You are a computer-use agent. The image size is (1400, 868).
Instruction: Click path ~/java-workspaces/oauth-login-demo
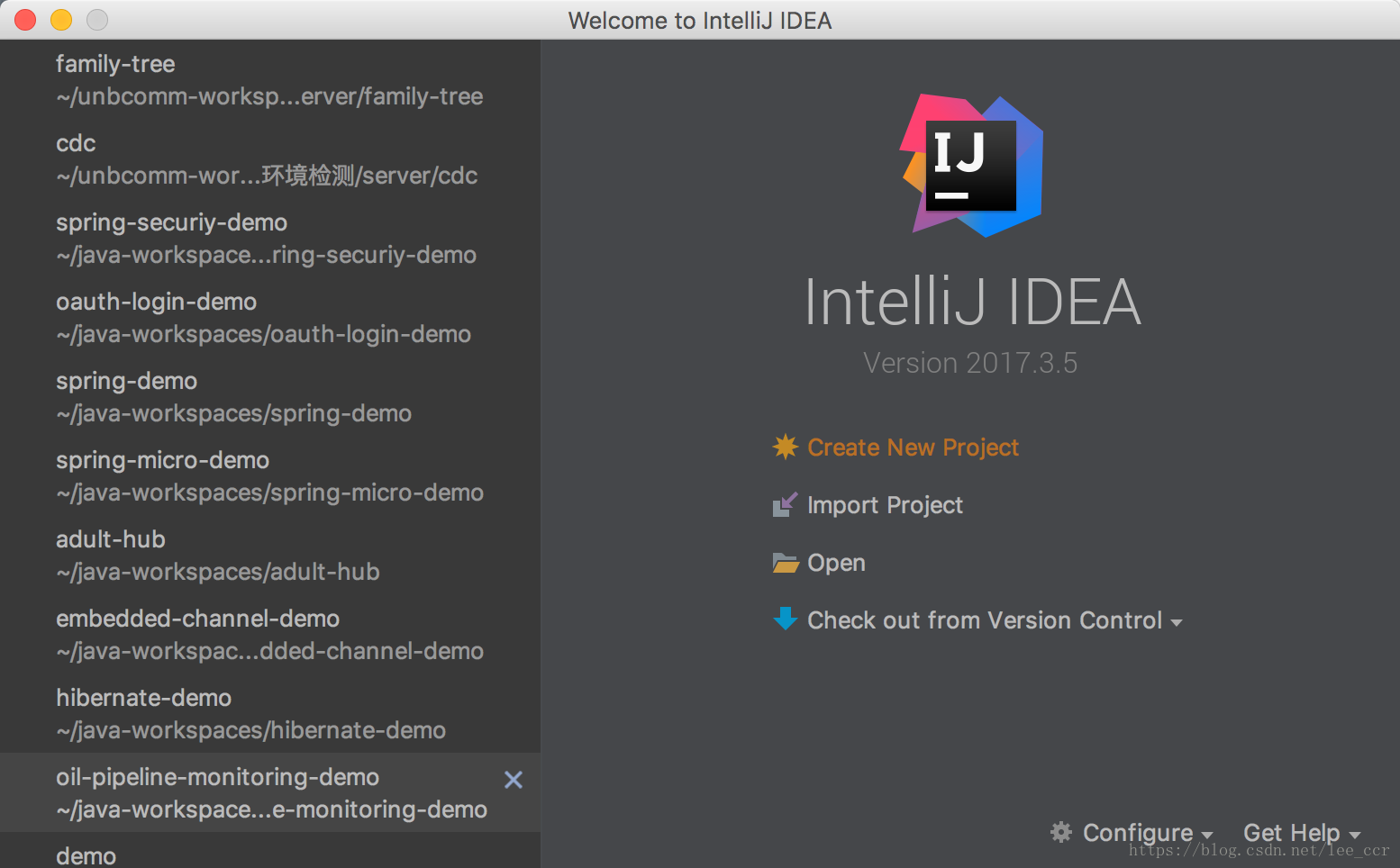pyautogui.click(x=263, y=334)
